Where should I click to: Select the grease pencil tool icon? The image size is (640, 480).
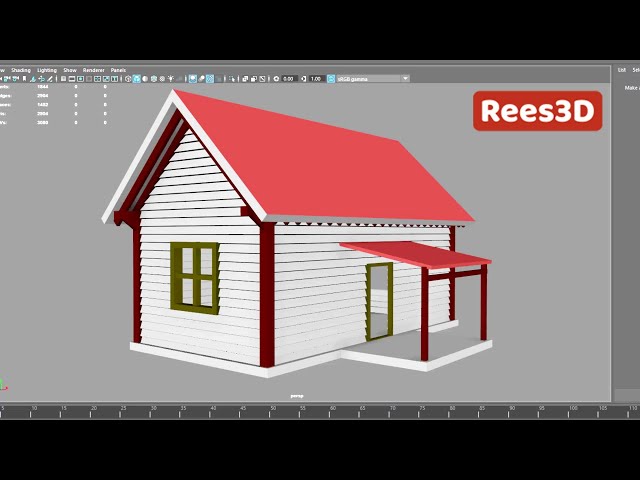pyautogui.click(x=49, y=78)
